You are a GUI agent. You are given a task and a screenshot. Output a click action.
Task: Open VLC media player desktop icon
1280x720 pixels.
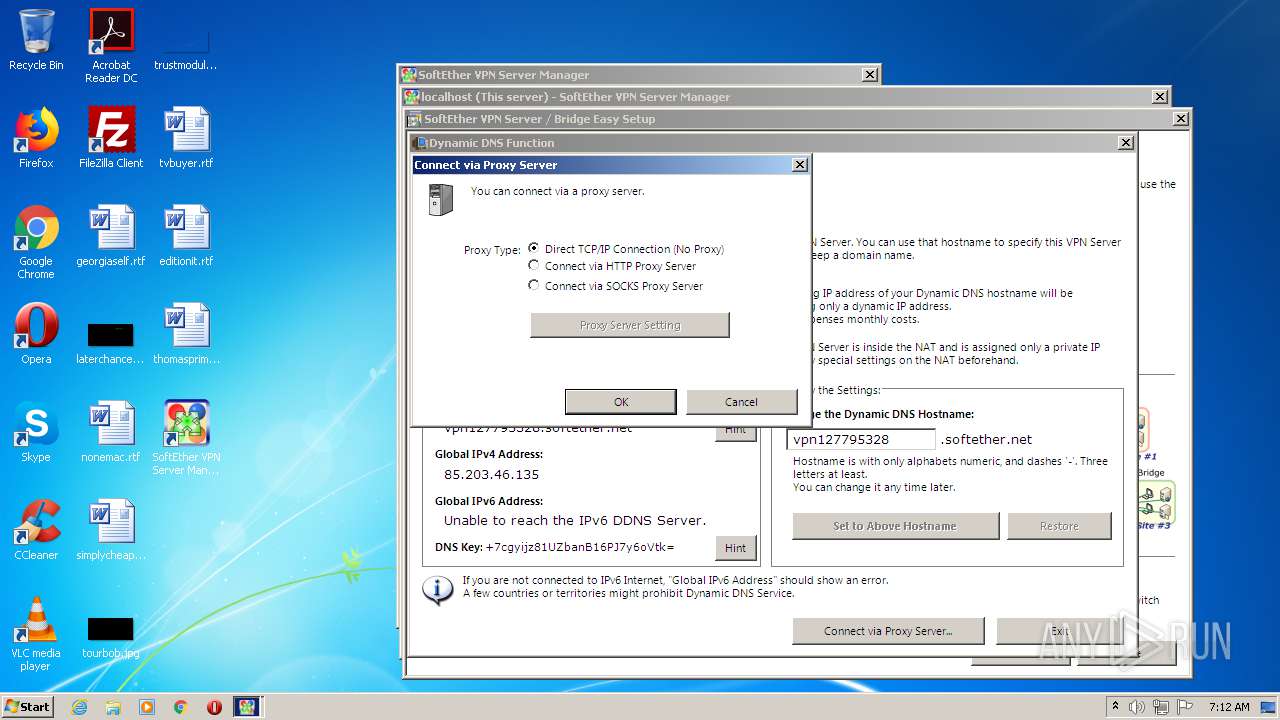(36, 634)
